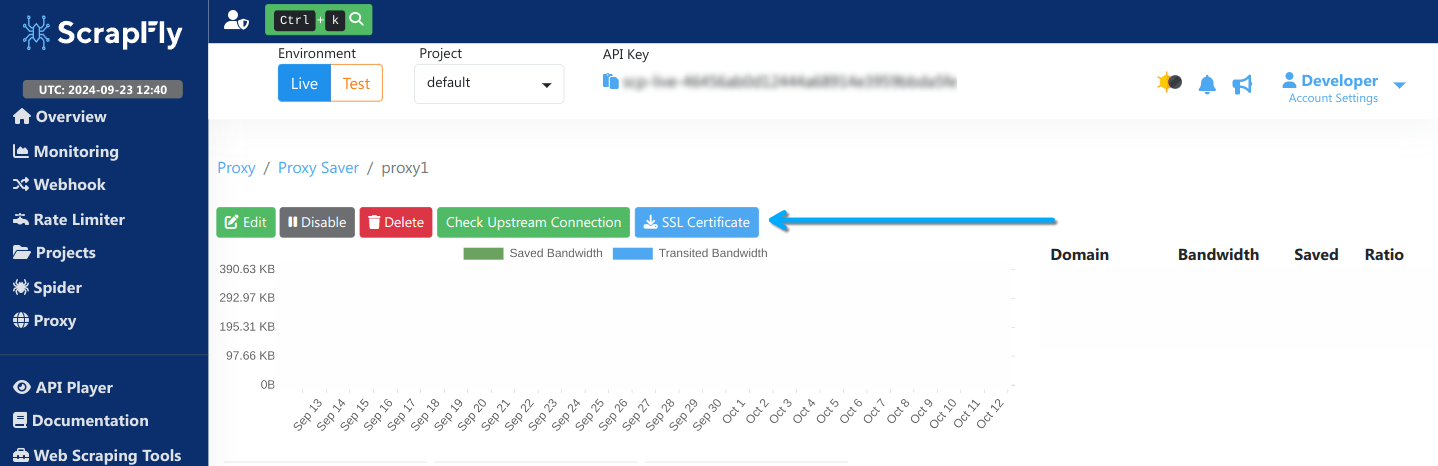This screenshot has width=1438, height=466.
Task: Open notifications bell icon
Action: coord(1207,85)
